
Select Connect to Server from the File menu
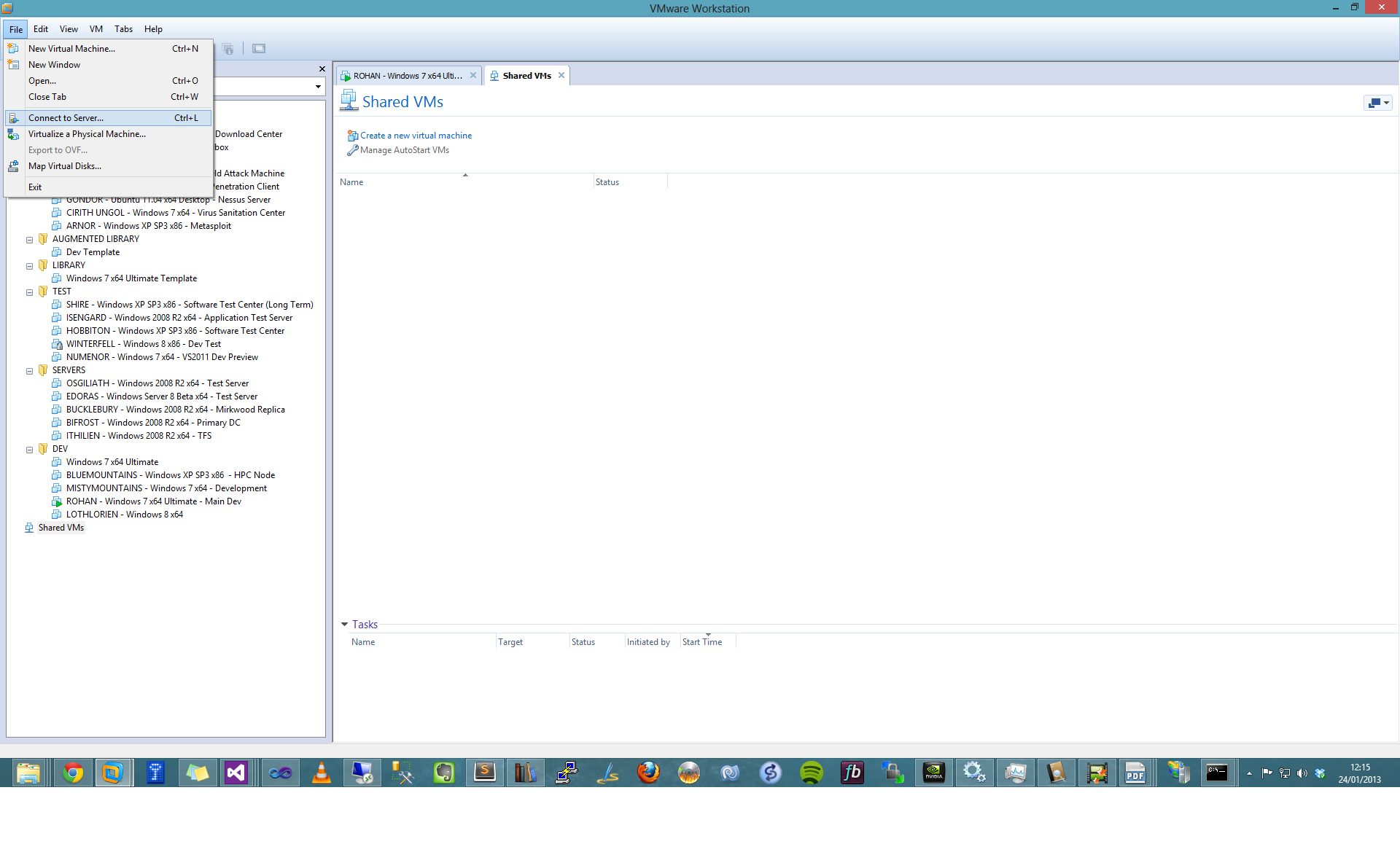[66, 117]
